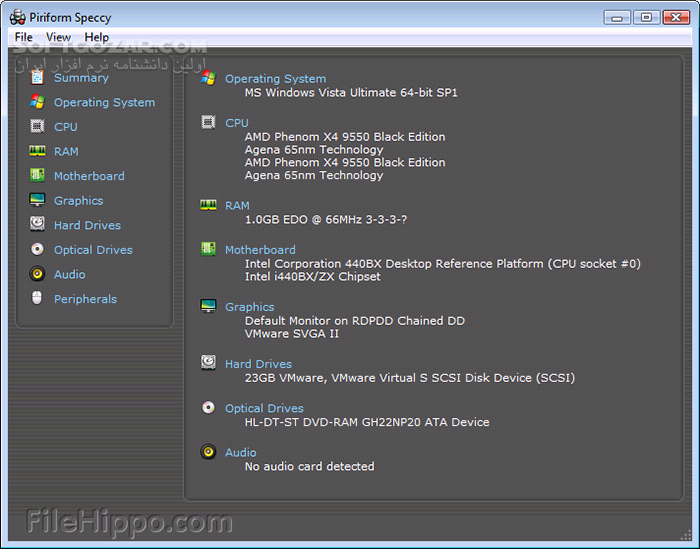This screenshot has width=700, height=549.
Task: Click the resize grip at window corner
Action: (x=686, y=535)
